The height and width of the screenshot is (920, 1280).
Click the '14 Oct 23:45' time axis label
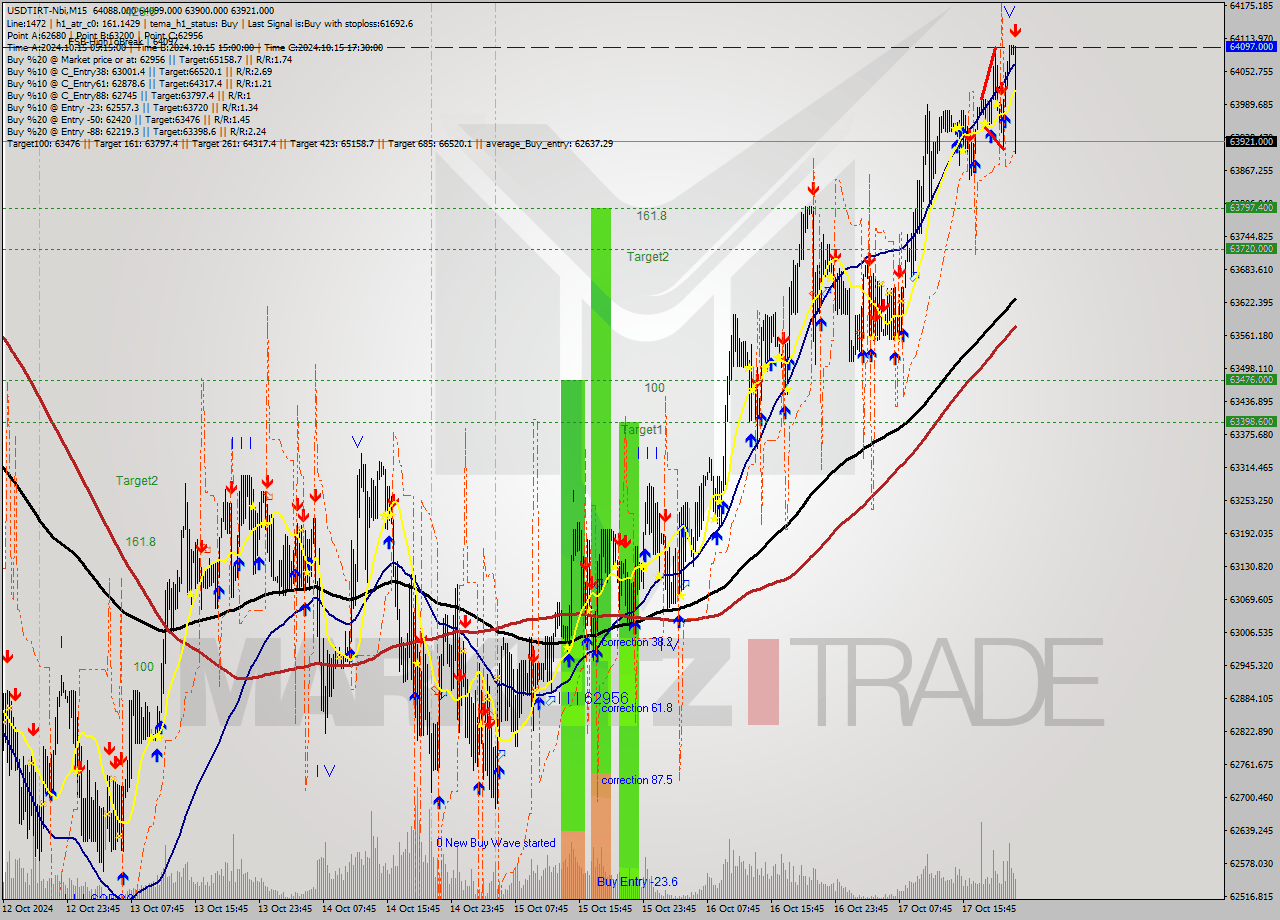476,909
